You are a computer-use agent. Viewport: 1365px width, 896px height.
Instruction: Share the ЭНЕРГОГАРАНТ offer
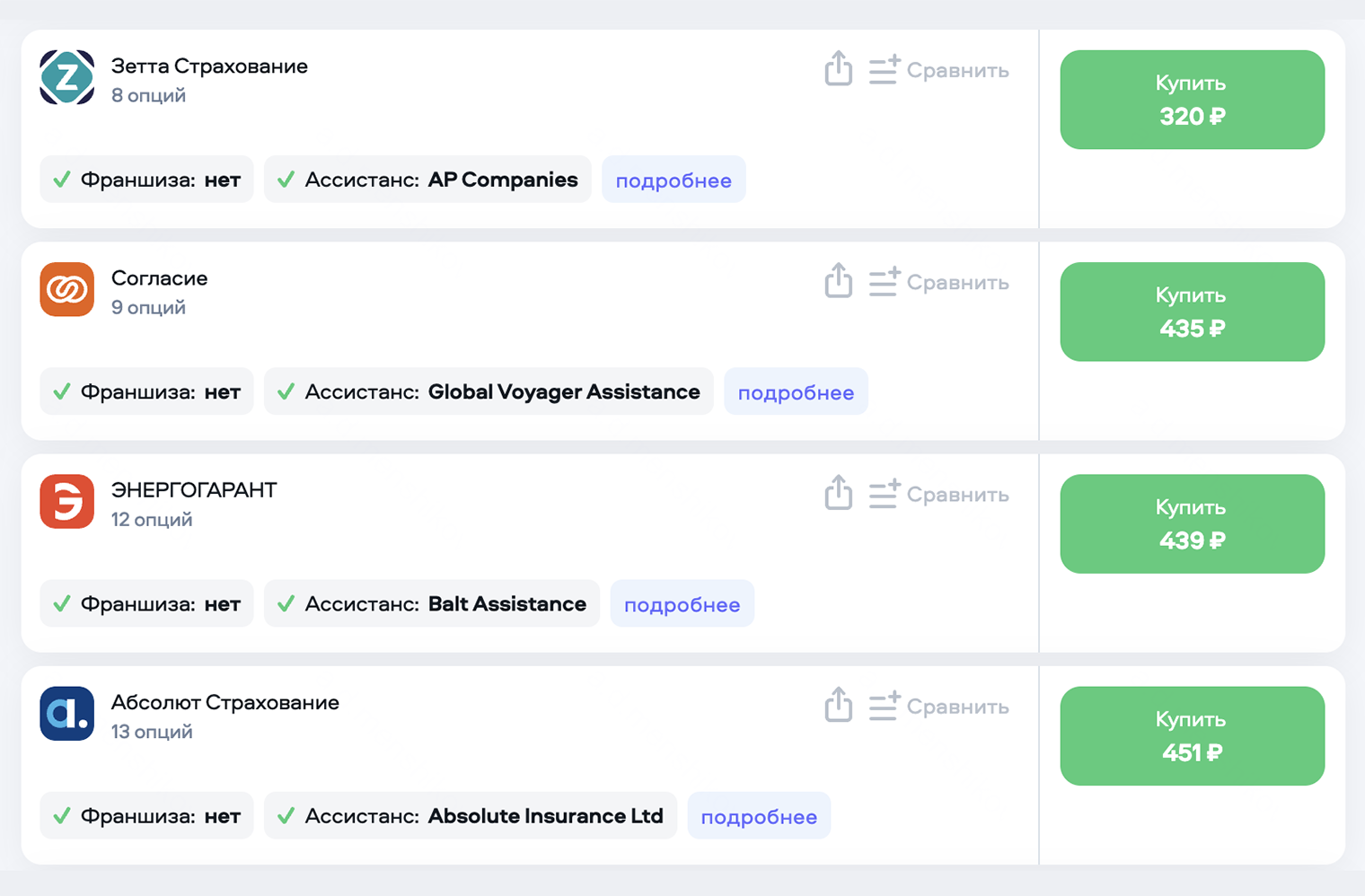pos(839,492)
